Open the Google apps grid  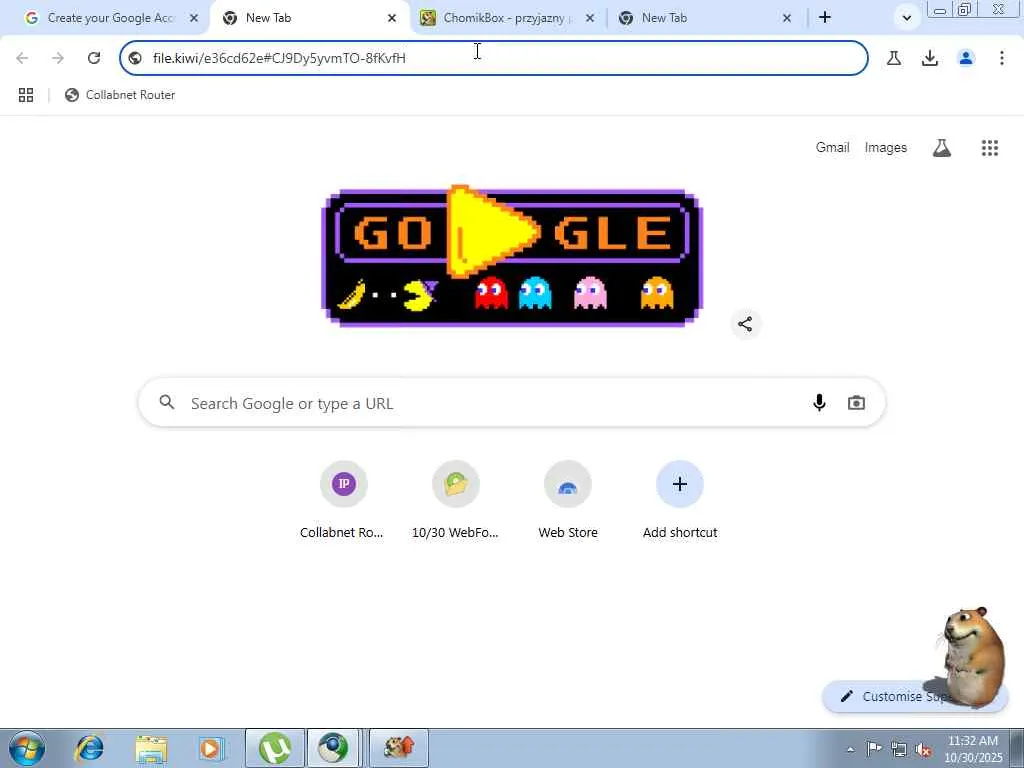[x=990, y=148]
